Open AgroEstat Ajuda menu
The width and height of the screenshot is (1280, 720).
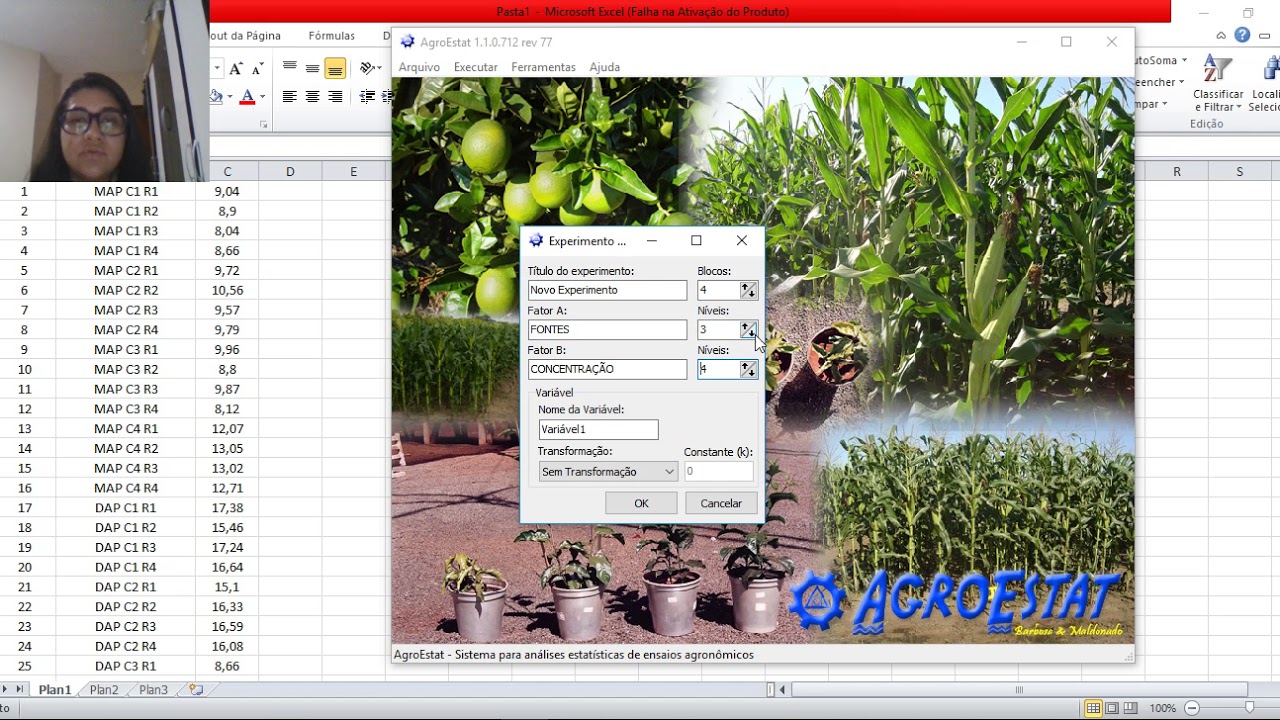(x=604, y=67)
